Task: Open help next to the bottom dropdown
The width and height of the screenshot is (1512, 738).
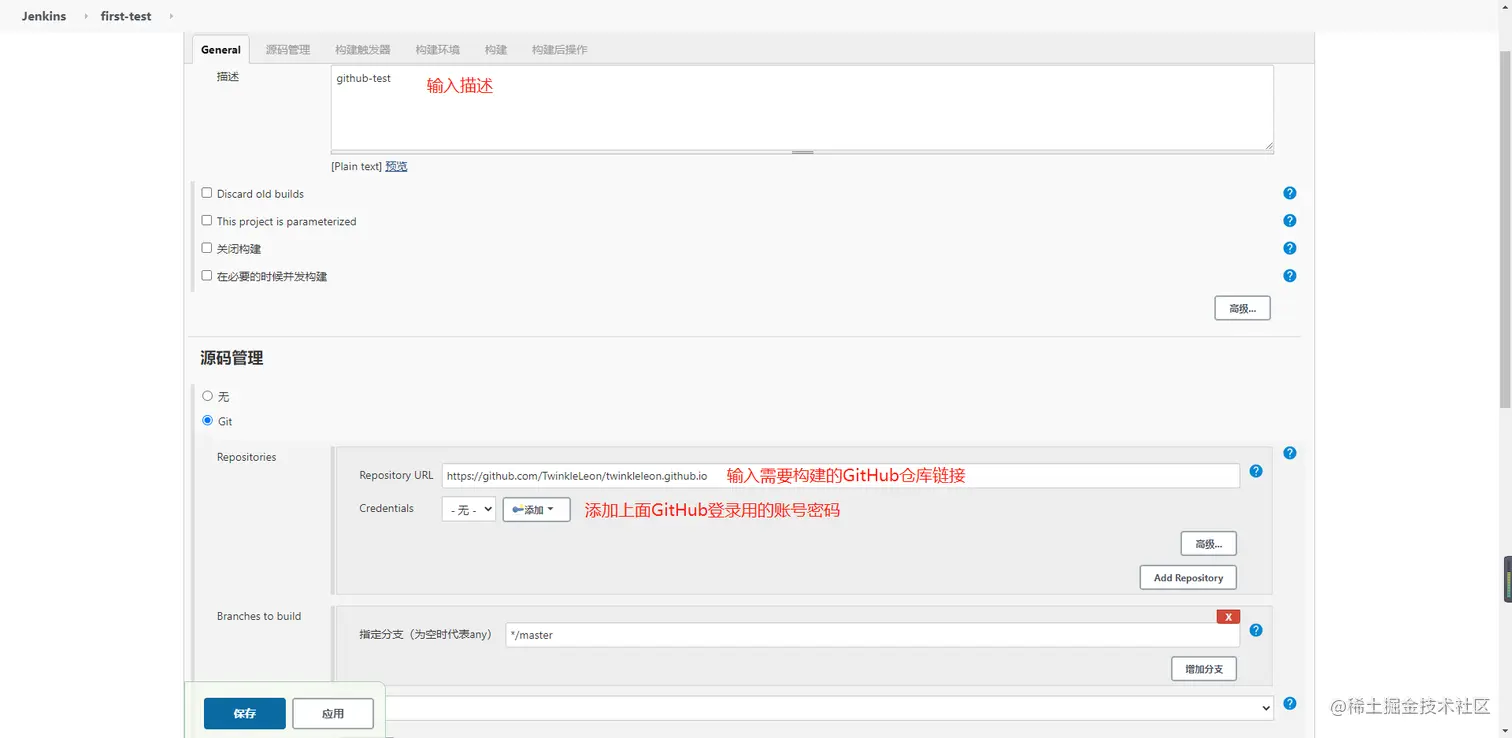Action: coord(1289,703)
